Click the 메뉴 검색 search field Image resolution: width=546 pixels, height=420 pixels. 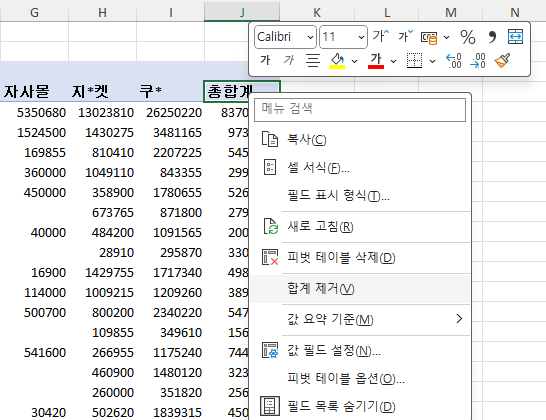pyautogui.click(x=360, y=110)
